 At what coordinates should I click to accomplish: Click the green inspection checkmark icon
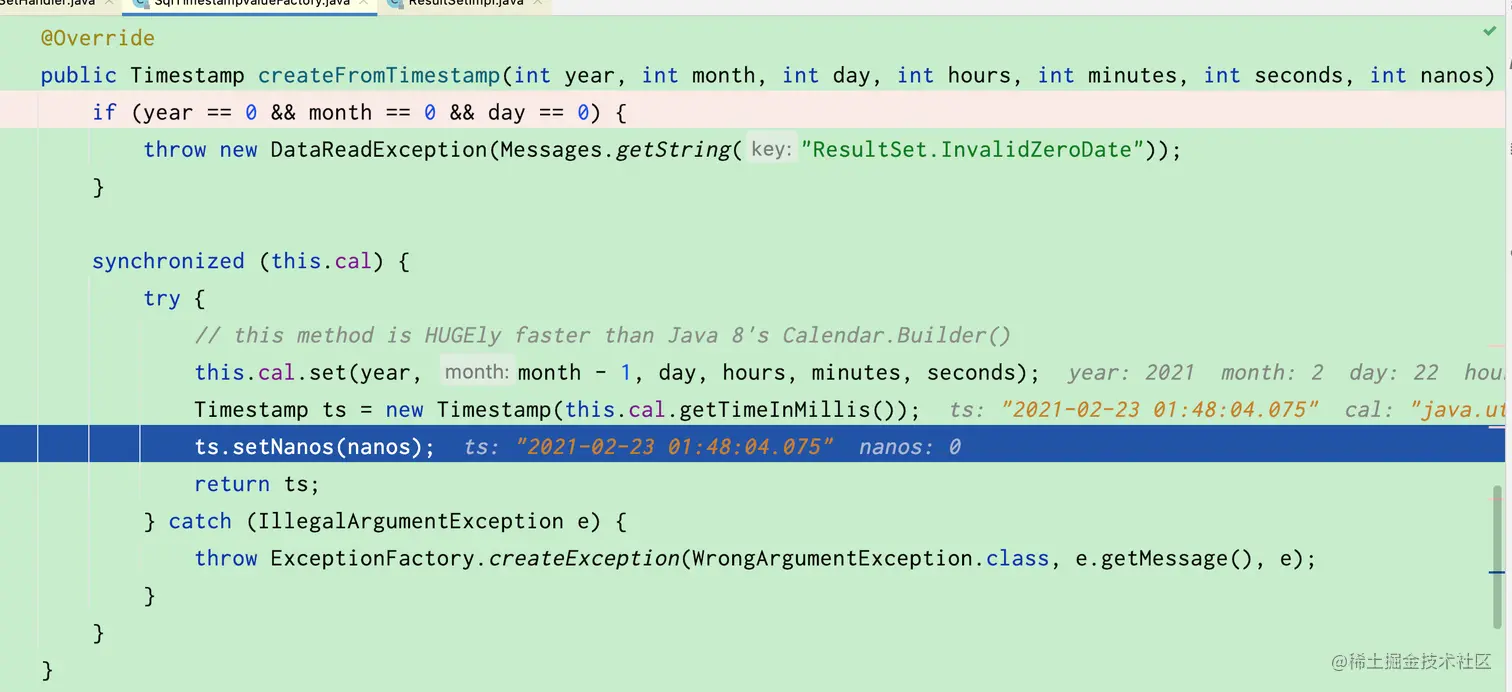[1489, 32]
